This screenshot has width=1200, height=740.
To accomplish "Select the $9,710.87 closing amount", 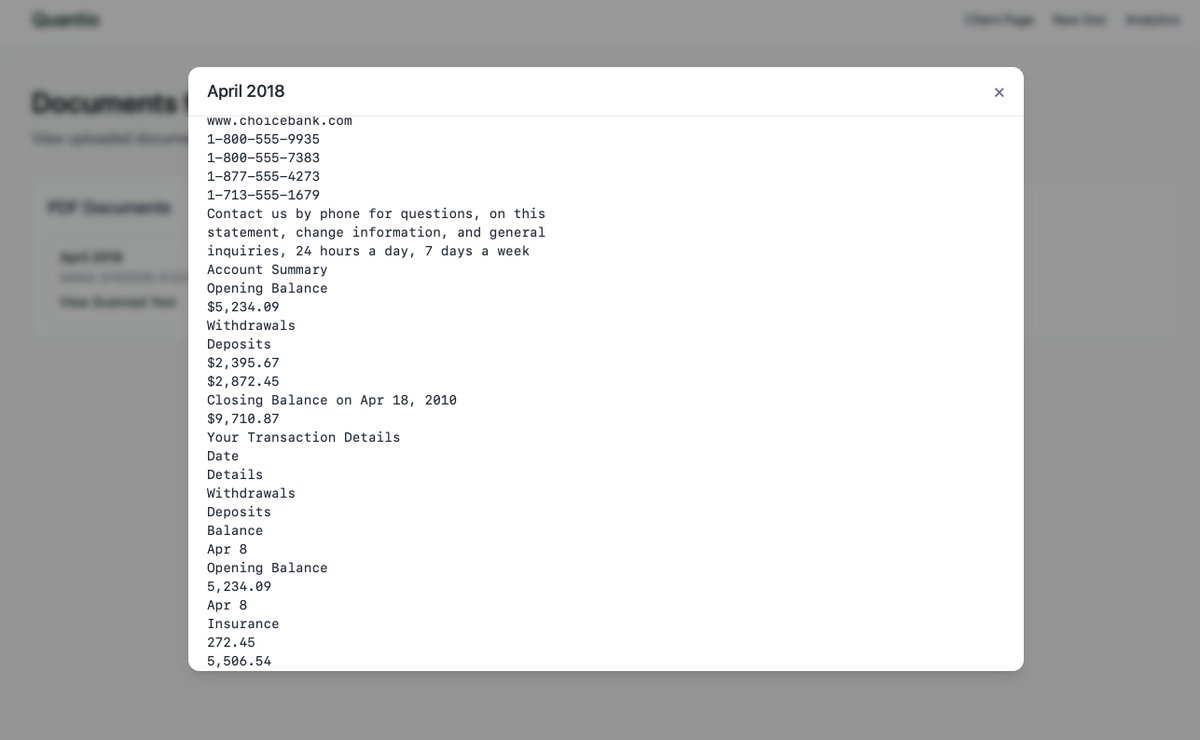I will (244, 419).
